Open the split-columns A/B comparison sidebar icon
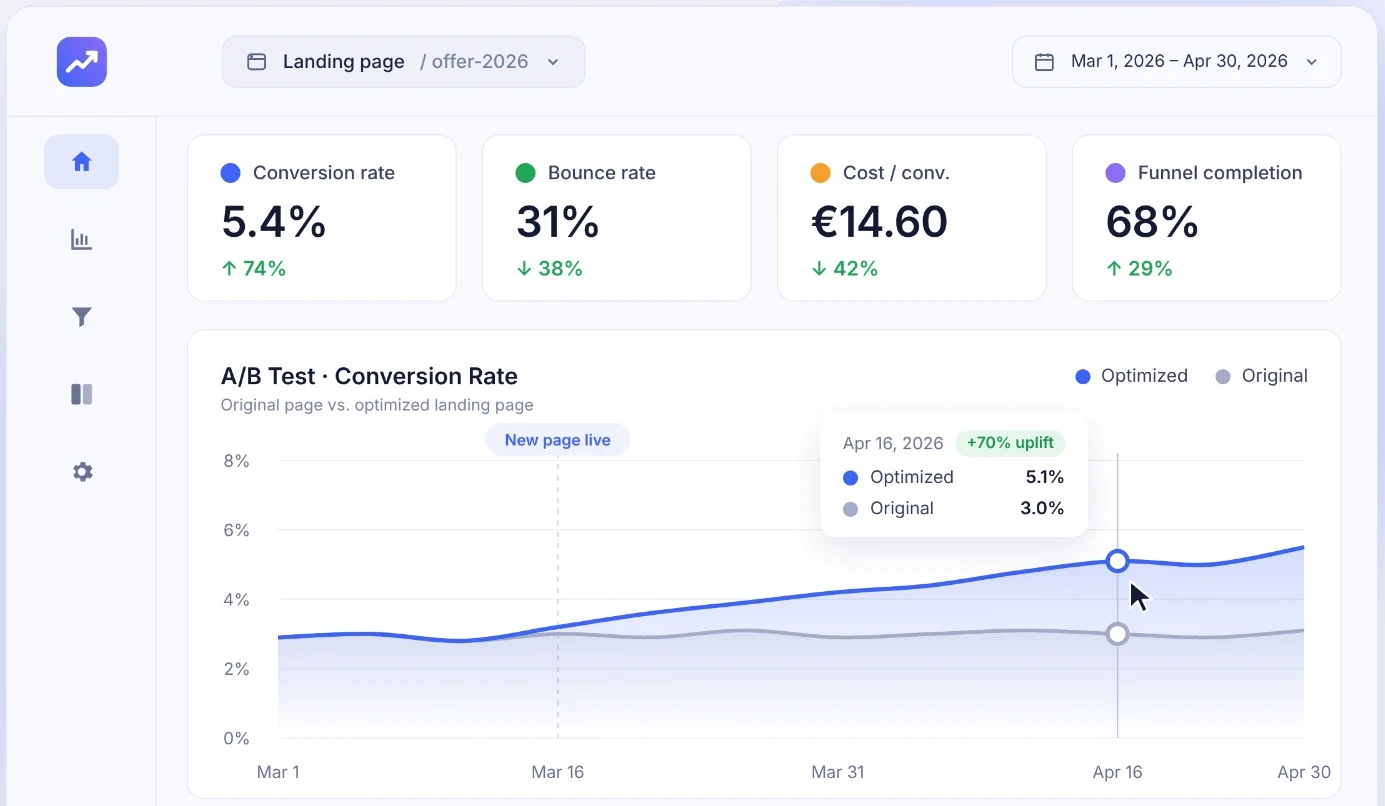This screenshot has width=1385, height=806. coord(82,394)
